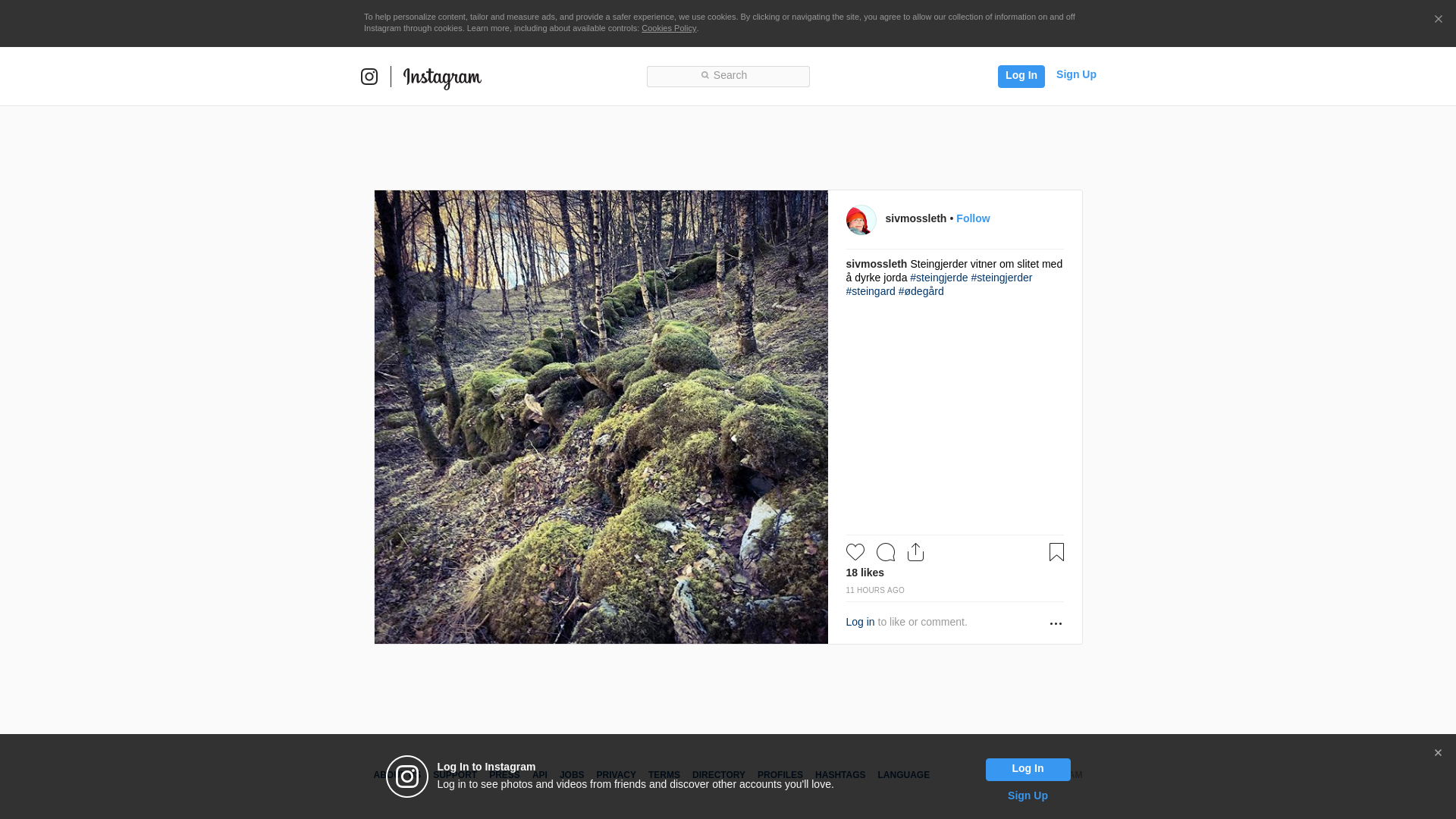
Task: Open the Instagram wordmark logo
Action: coord(442,78)
